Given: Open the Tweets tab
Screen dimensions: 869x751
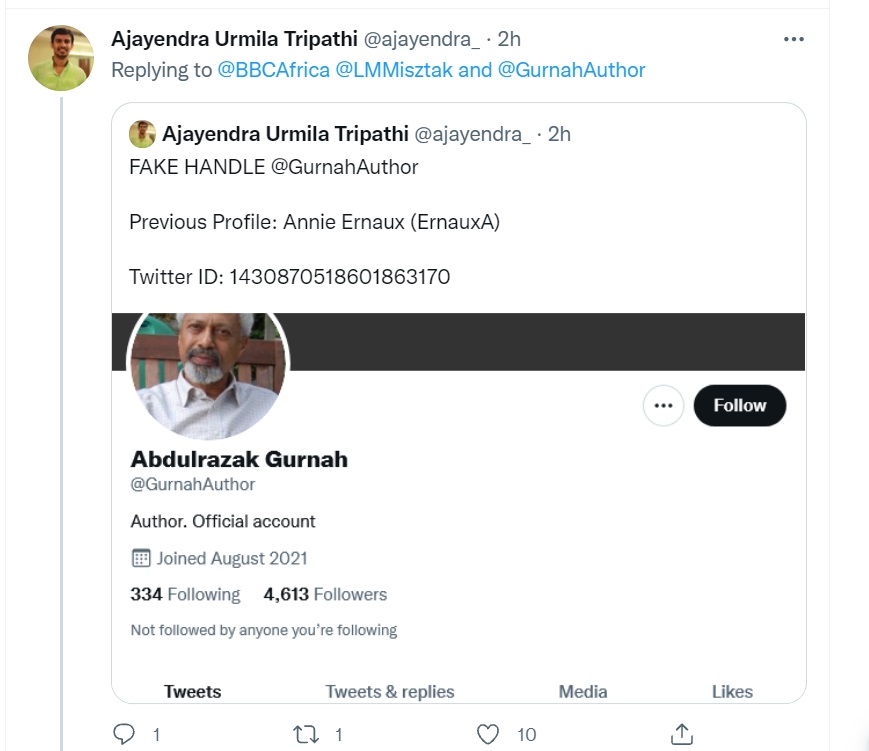Looking at the screenshot, I should click(x=193, y=691).
